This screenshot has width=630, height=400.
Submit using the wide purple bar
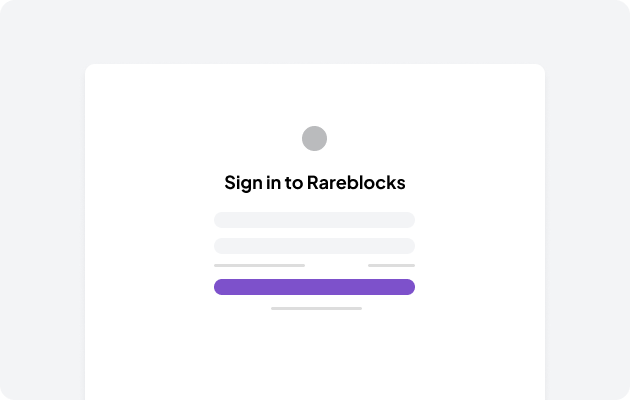314,287
